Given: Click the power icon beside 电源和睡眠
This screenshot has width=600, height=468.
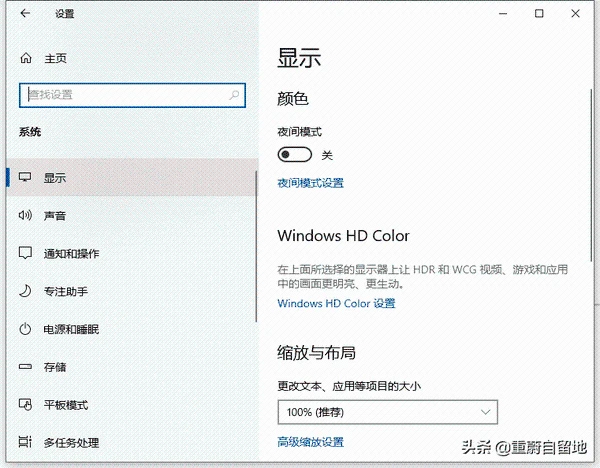Looking at the screenshot, I should coord(25,329).
